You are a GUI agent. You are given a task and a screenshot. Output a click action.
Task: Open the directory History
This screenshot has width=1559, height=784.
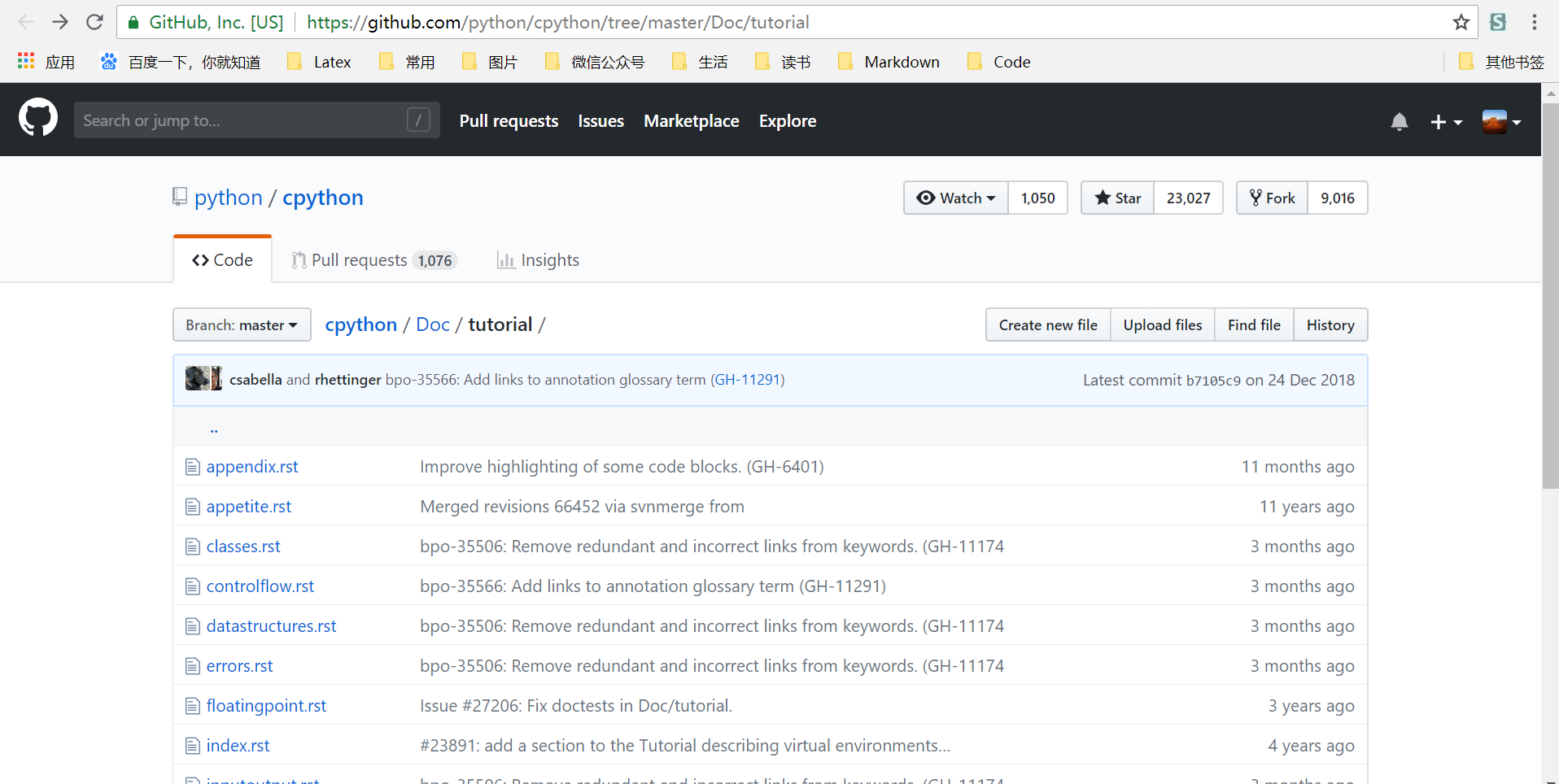1330,324
